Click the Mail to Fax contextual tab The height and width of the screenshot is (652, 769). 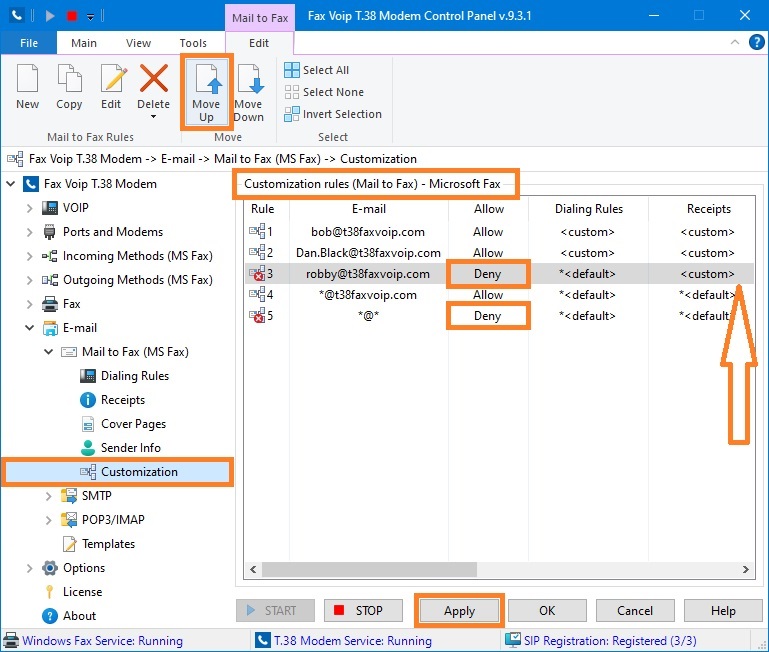260,18
